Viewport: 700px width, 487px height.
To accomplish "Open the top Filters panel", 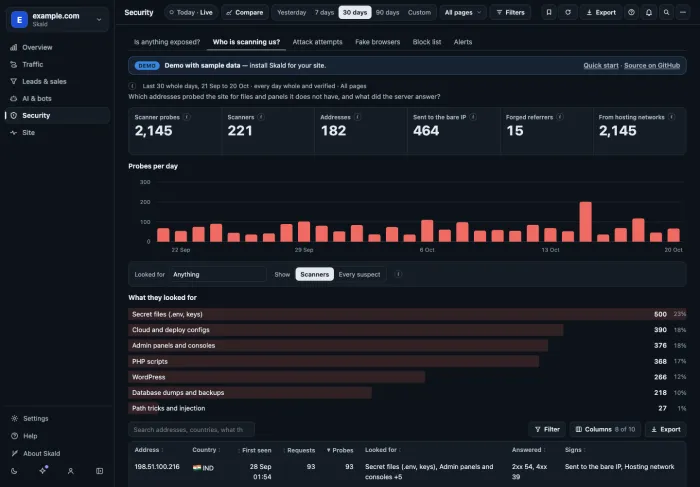I will pos(510,12).
